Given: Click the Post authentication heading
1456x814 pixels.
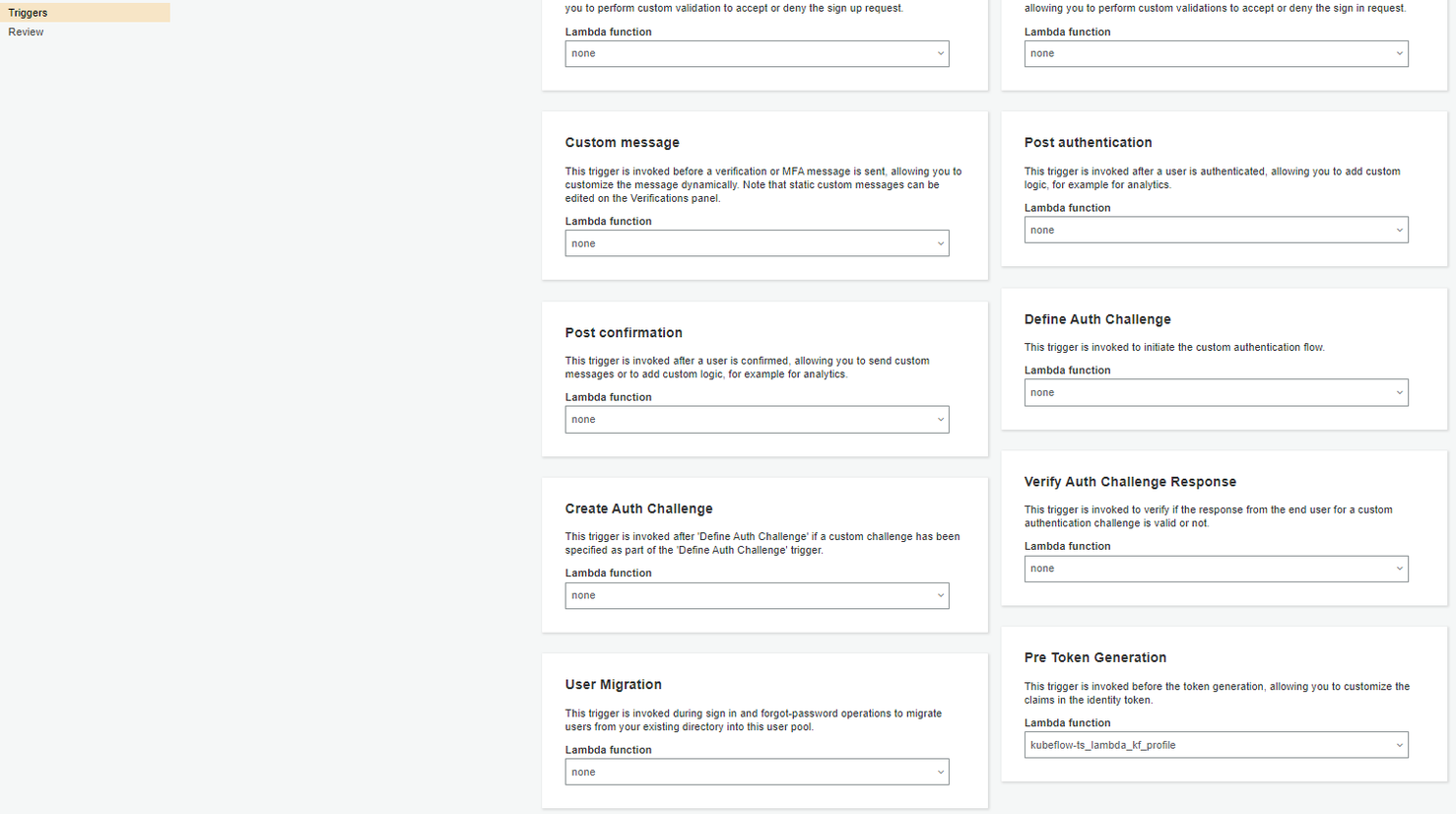Looking at the screenshot, I should (x=1088, y=143).
